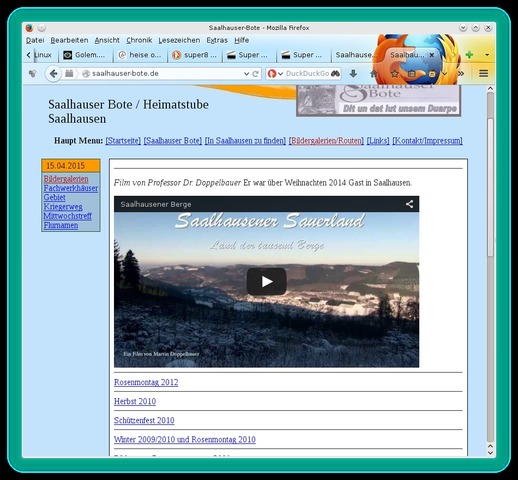Open the [Links] menu link
Screen dimensions: 518x480
(x=378, y=141)
